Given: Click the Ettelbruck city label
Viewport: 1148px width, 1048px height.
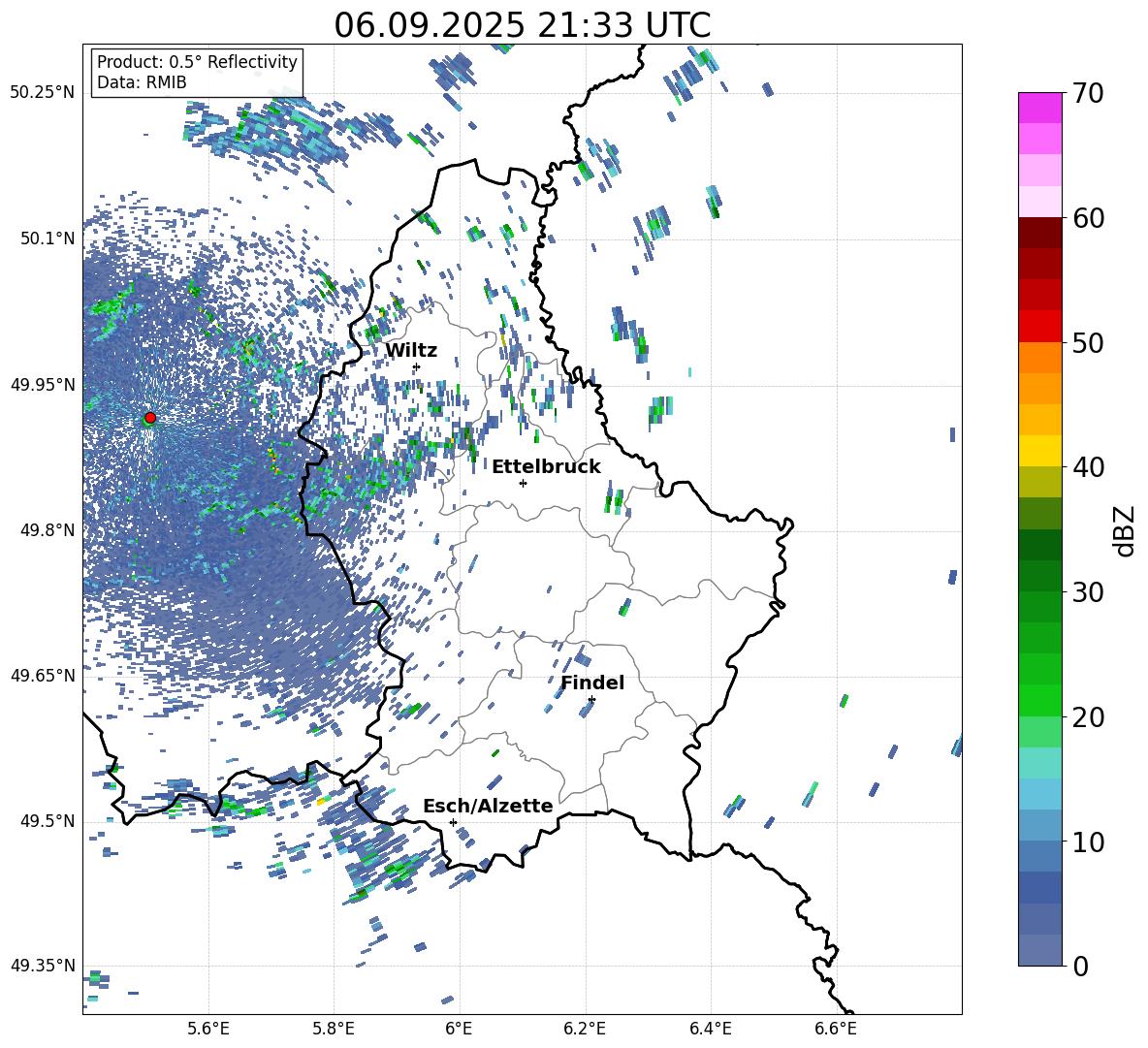Looking at the screenshot, I should (546, 467).
